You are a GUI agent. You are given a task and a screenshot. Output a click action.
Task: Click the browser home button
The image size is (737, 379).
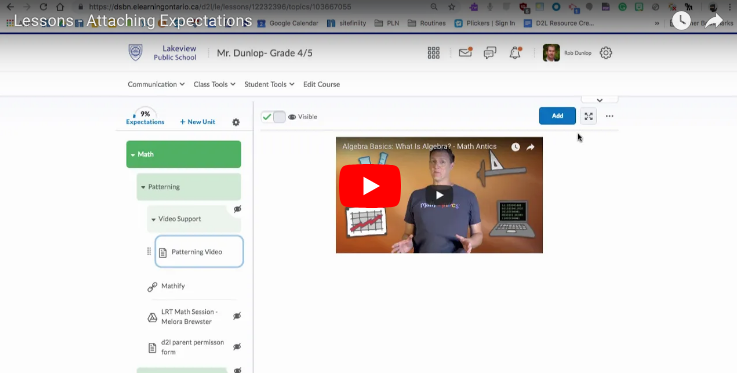click(x=60, y=7)
